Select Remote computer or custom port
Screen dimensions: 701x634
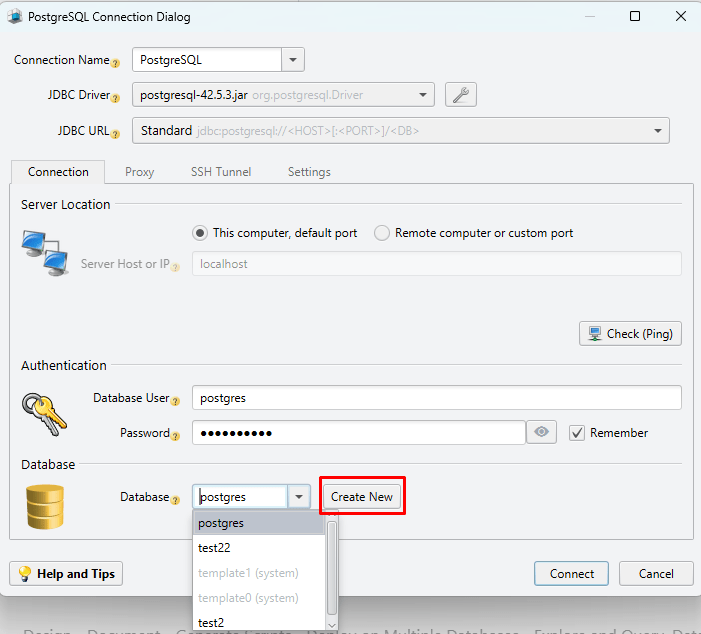pyautogui.click(x=473, y=233)
